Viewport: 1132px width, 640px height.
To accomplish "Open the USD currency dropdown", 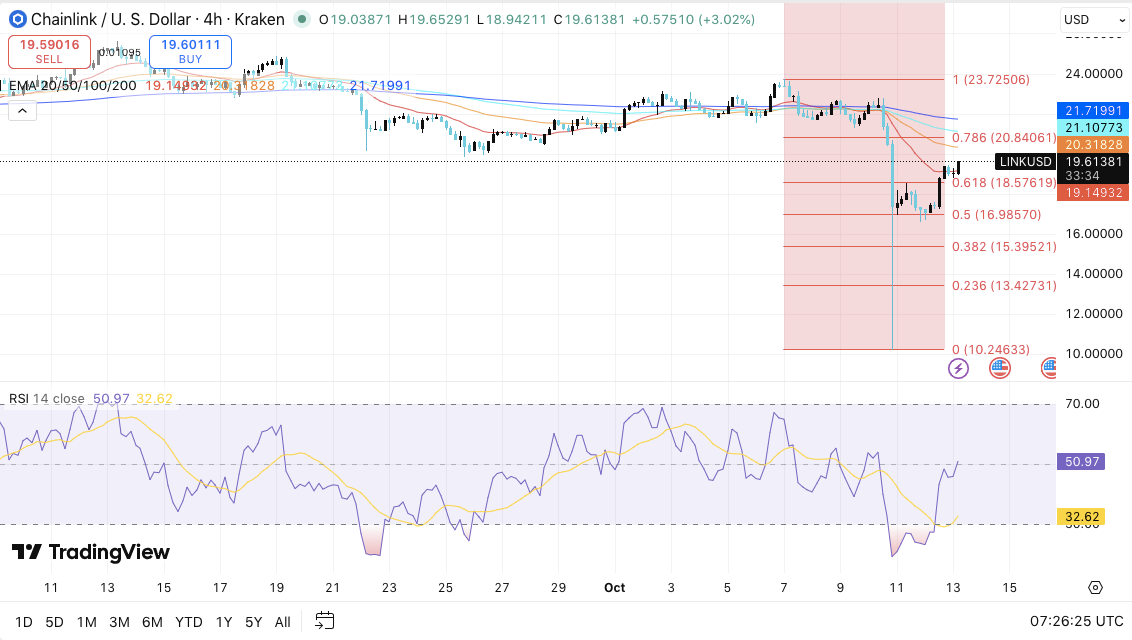I will [x=1093, y=19].
